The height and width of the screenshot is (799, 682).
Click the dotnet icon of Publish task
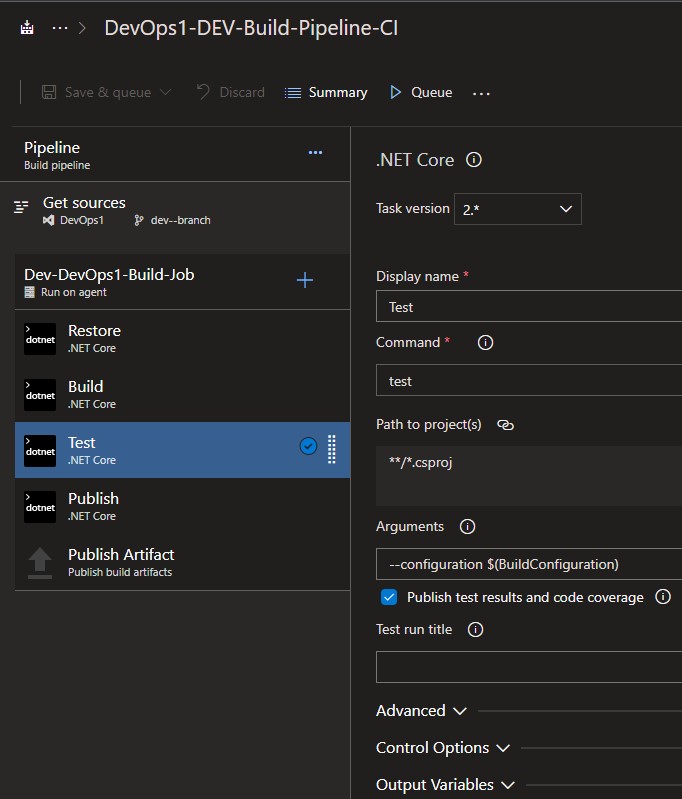(40, 507)
